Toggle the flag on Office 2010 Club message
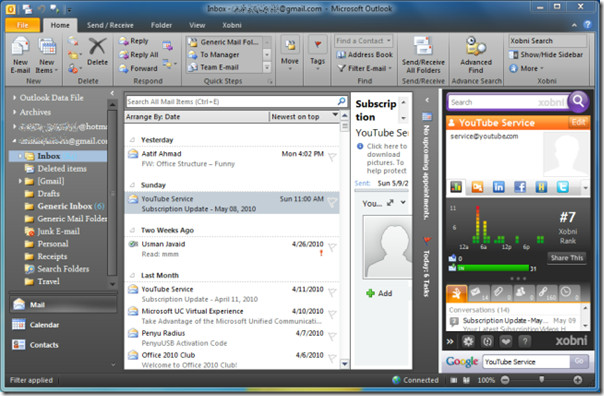604x396 pixels. 332,358
